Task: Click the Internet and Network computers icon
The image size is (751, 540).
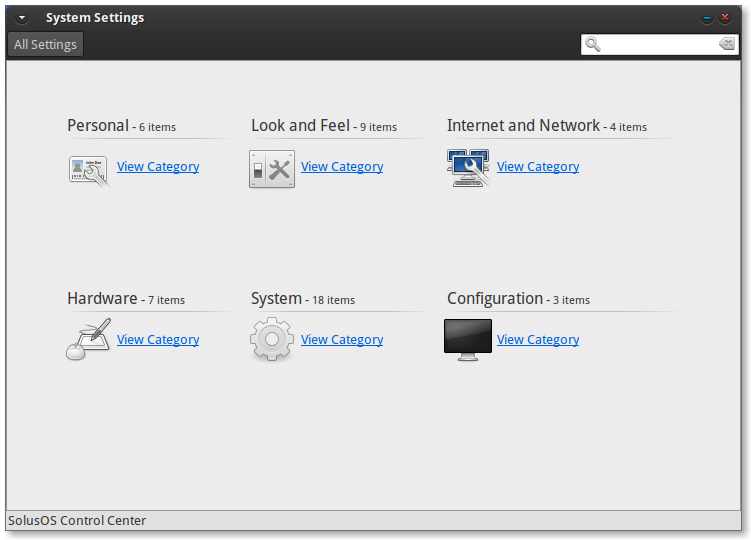Action: pyautogui.click(x=468, y=168)
